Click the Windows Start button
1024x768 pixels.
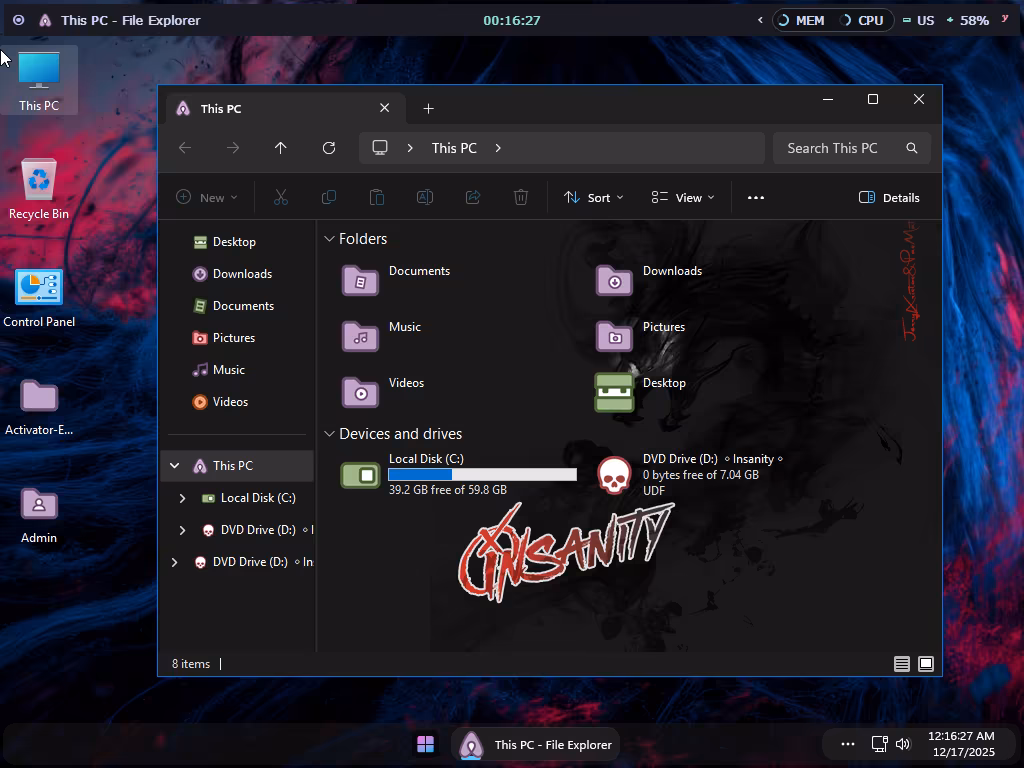click(x=425, y=744)
